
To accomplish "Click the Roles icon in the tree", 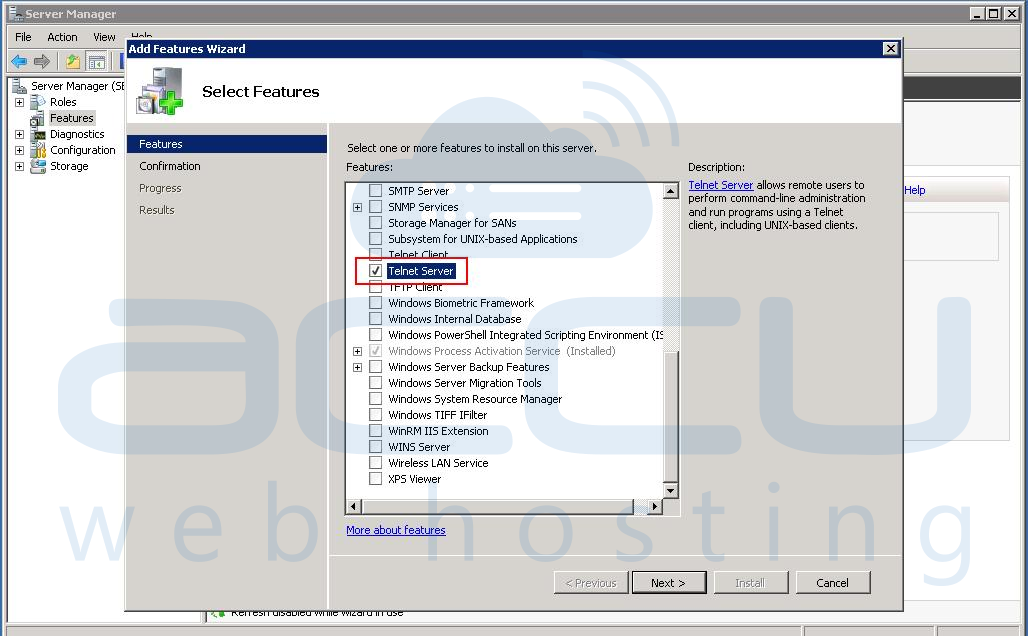I will (x=38, y=102).
